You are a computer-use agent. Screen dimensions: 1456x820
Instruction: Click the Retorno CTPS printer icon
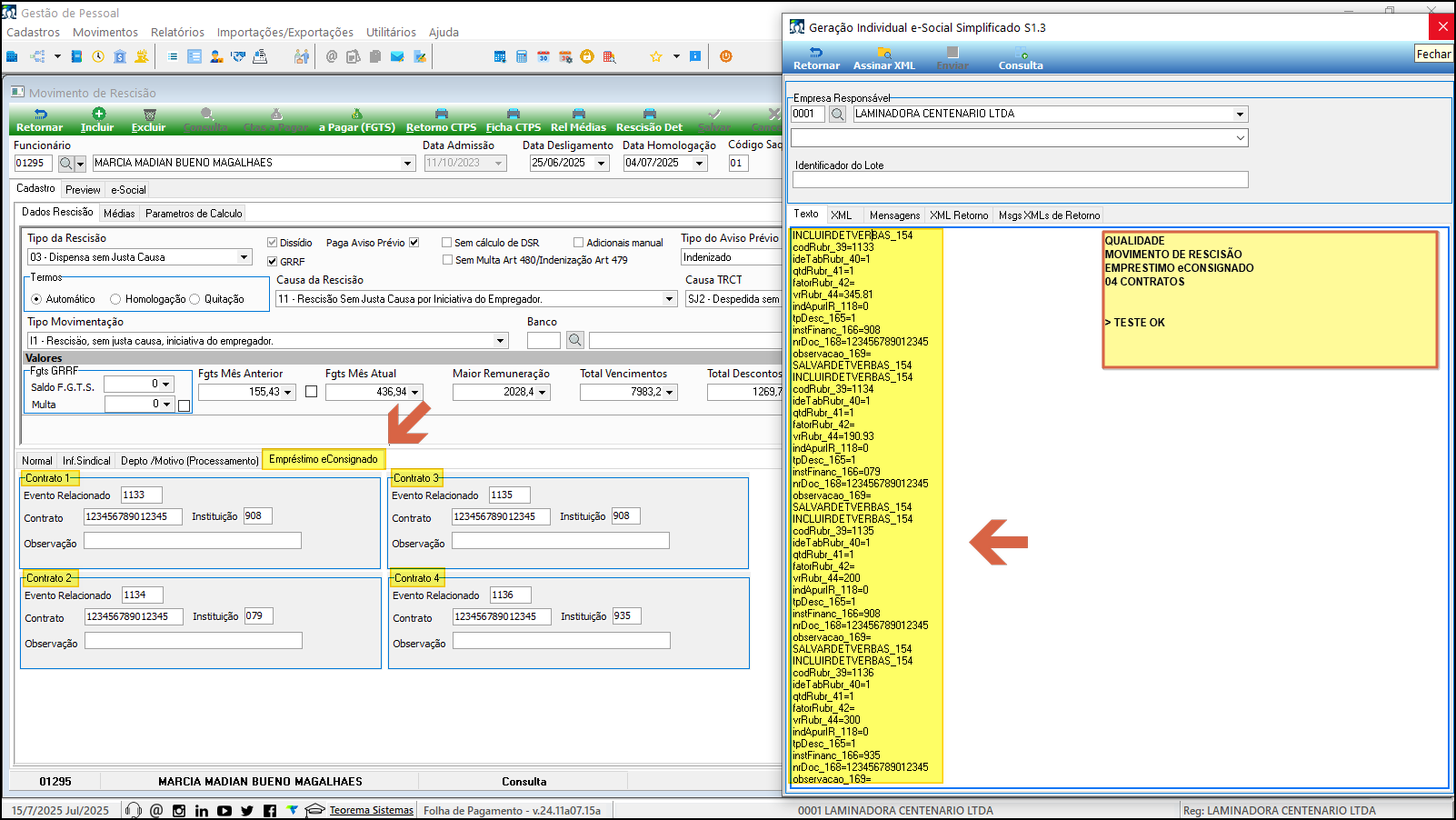441,115
